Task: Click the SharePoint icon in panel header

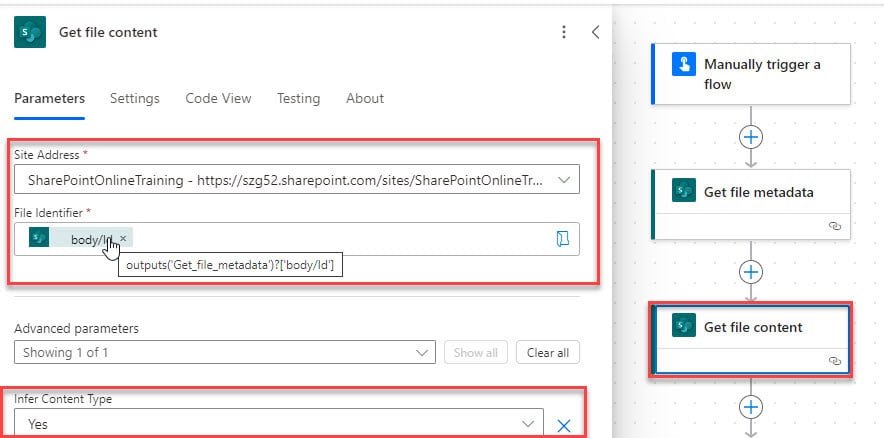Action: point(30,32)
